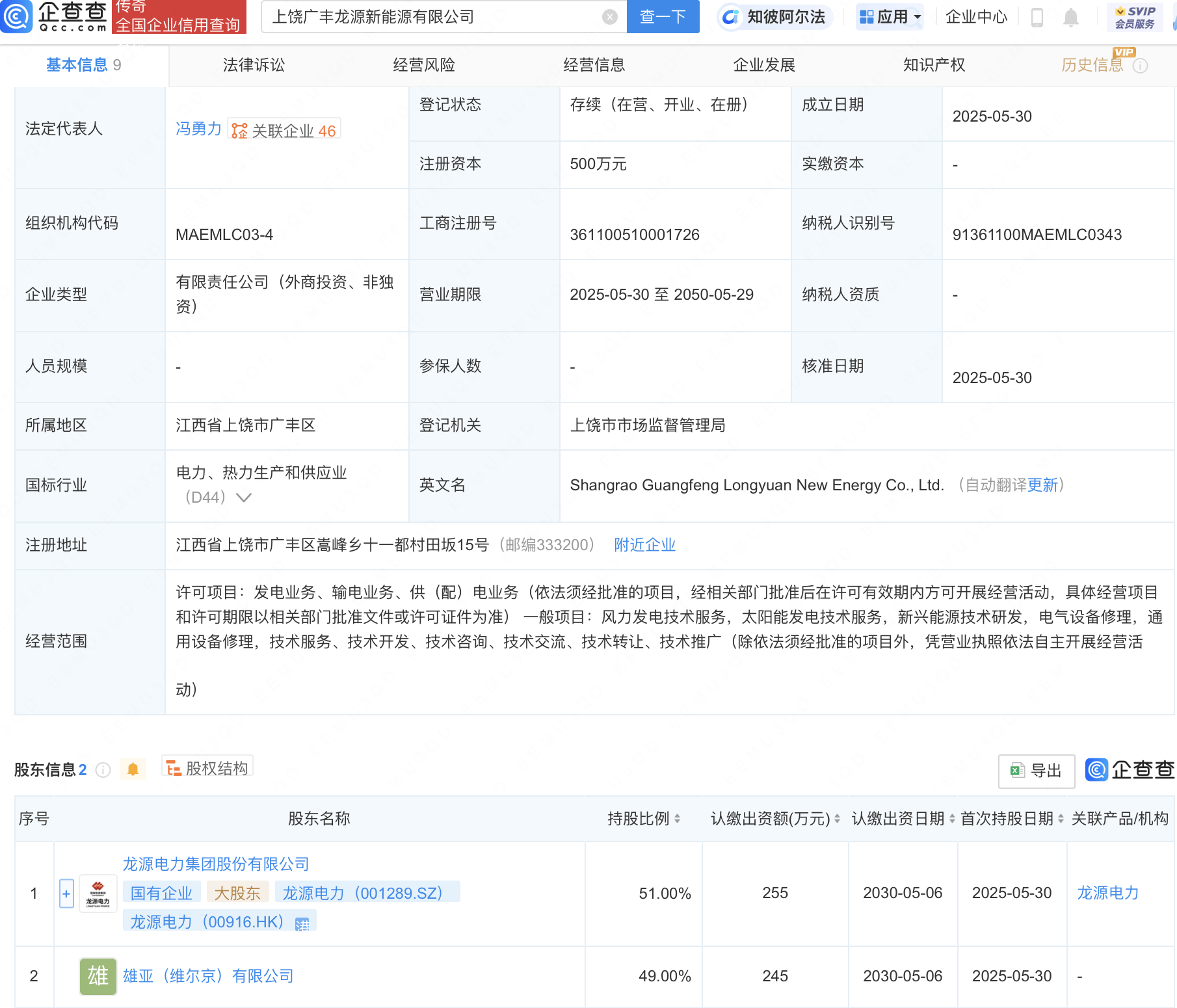Switch to 法律诉讼 tab

tap(254, 65)
